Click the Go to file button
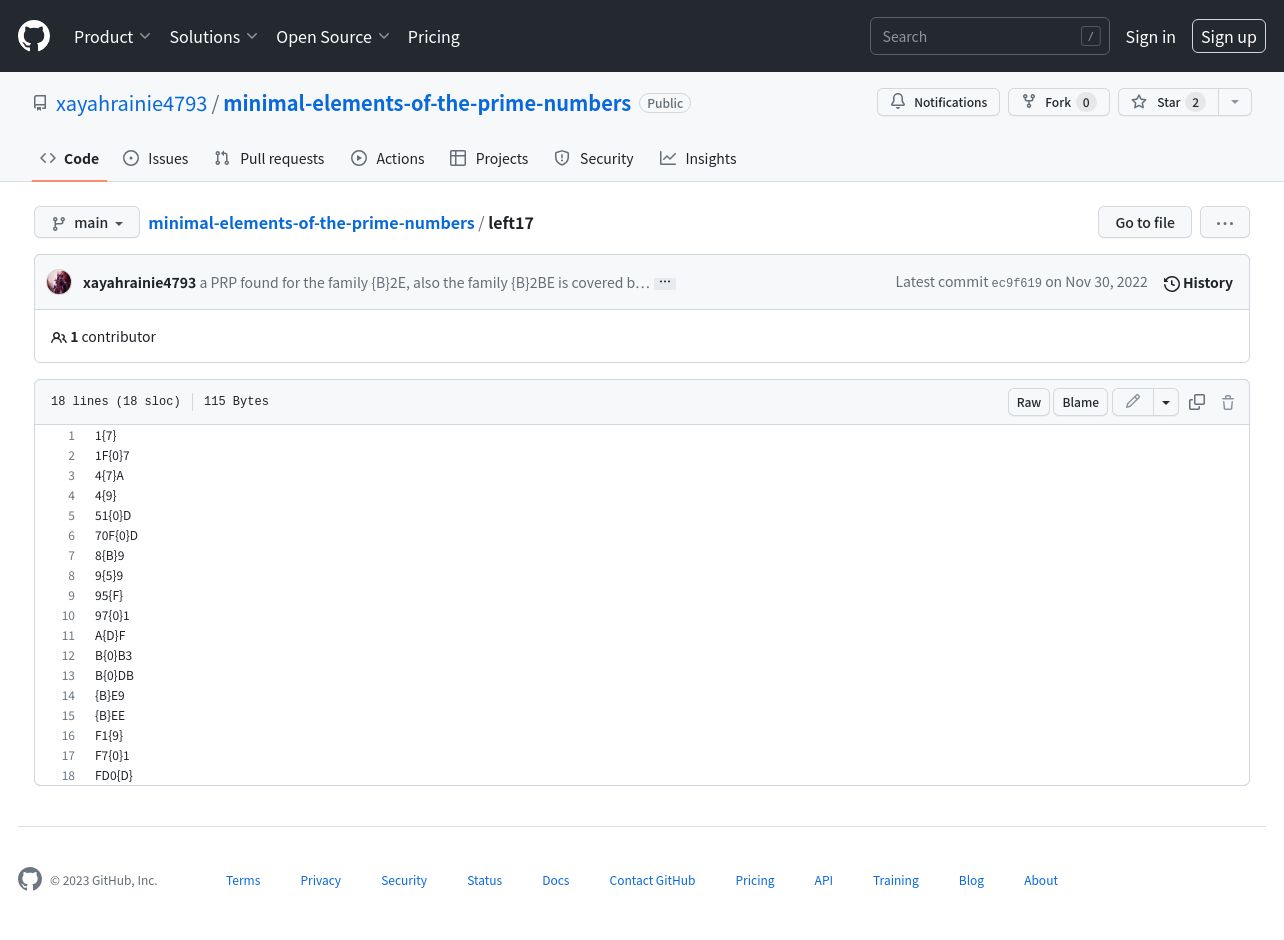Screen dimensions: 1284x940 tap(1145, 222)
